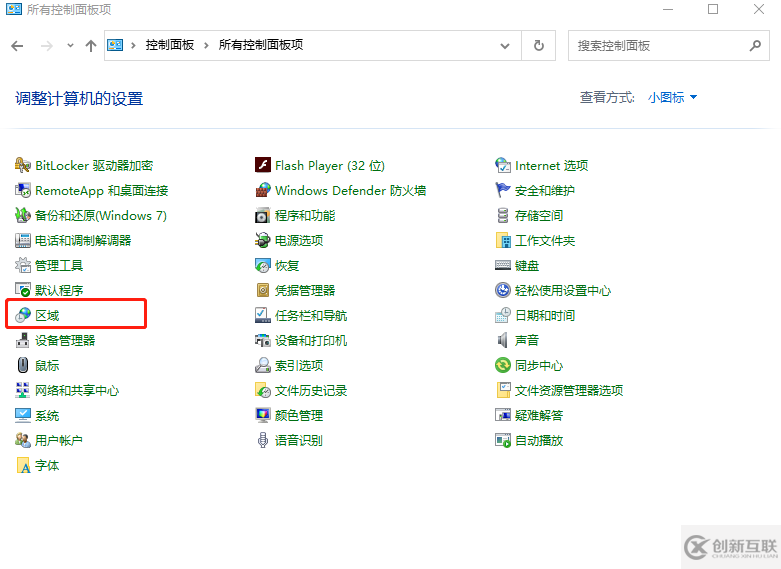Open the 键盘 link
The image size is (781, 569).
[526, 266]
